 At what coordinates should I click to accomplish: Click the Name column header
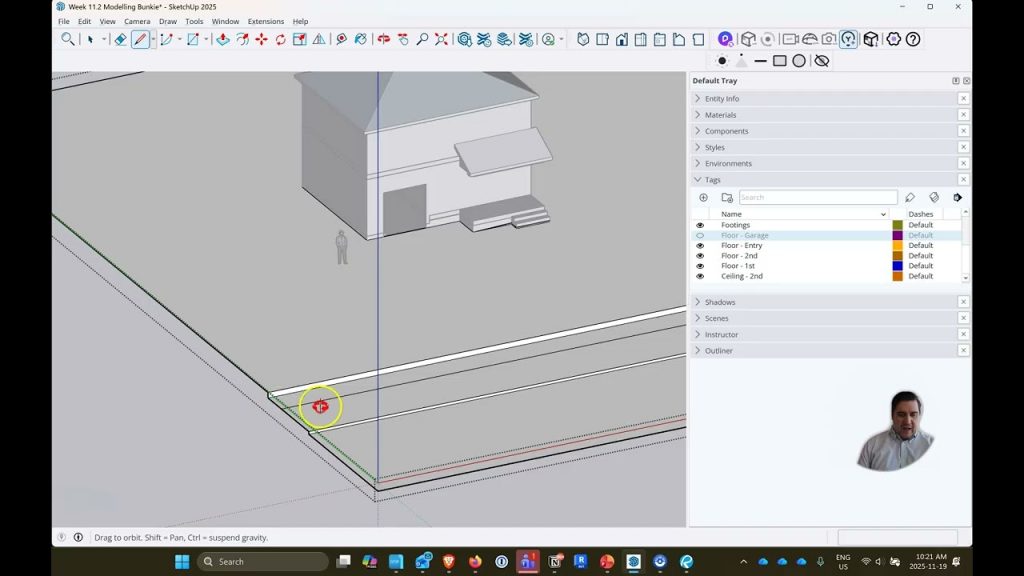click(x=732, y=214)
